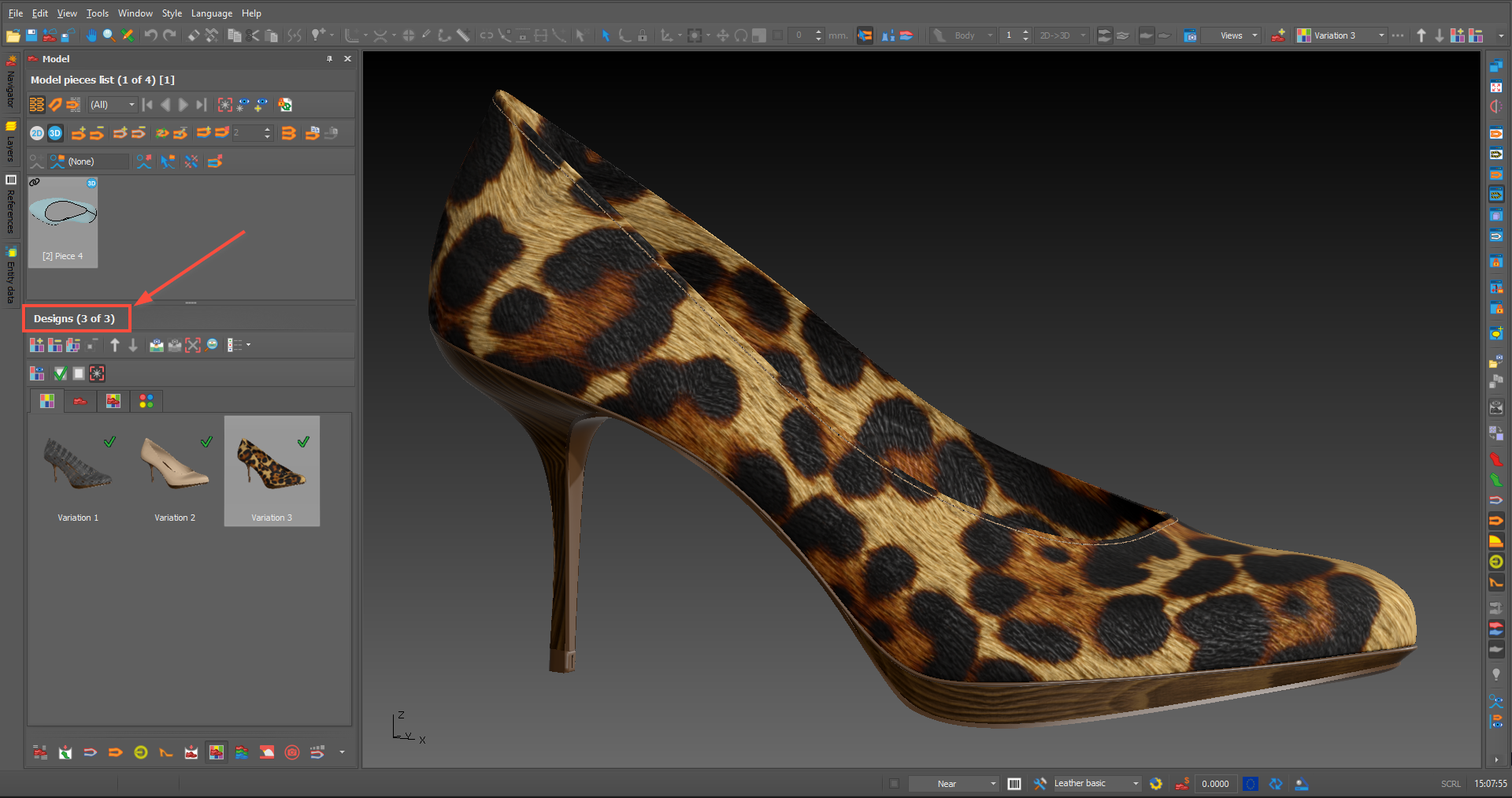The width and height of the screenshot is (1512, 798).
Task: Click the Undo arrow icon
Action: [x=150, y=35]
